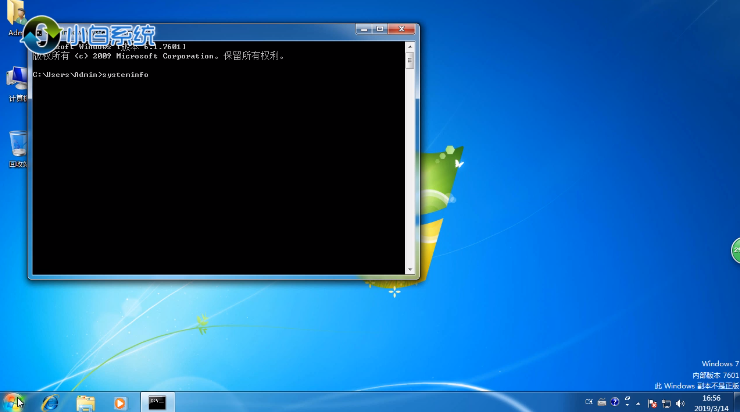This screenshot has width=740, height=412.
Task: Open the Recycle Bin desktop icon
Action: pyautogui.click(x=18, y=147)
